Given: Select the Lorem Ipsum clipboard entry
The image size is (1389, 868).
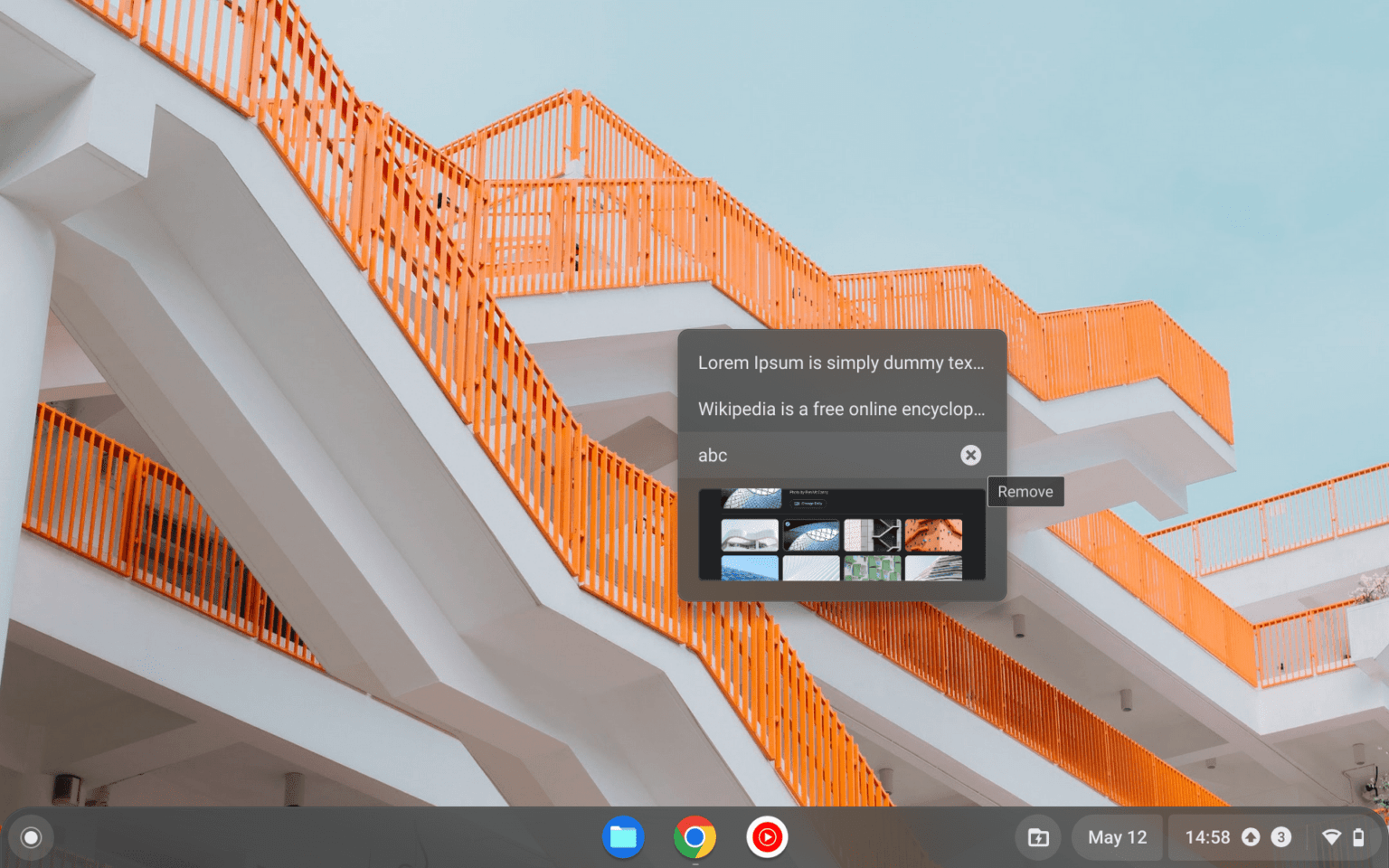Looking at the screenshot, I should pos(841,363).
